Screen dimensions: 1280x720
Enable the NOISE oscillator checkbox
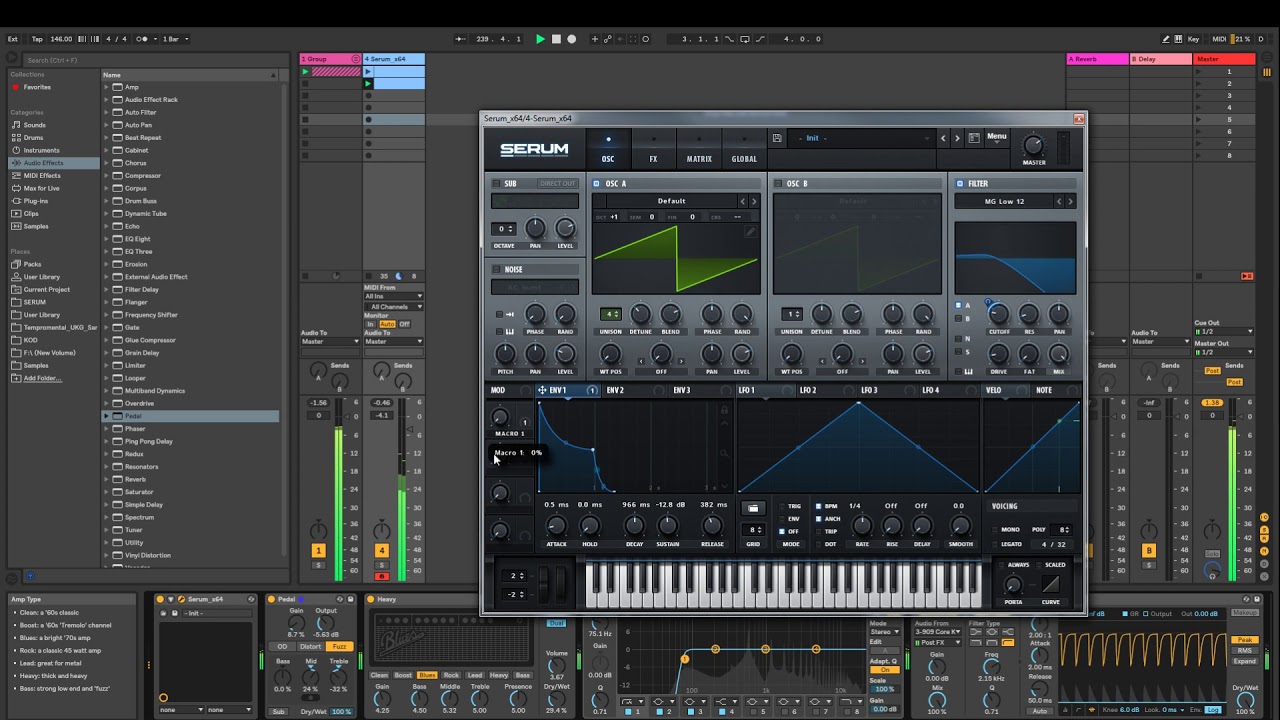(496, 269)
